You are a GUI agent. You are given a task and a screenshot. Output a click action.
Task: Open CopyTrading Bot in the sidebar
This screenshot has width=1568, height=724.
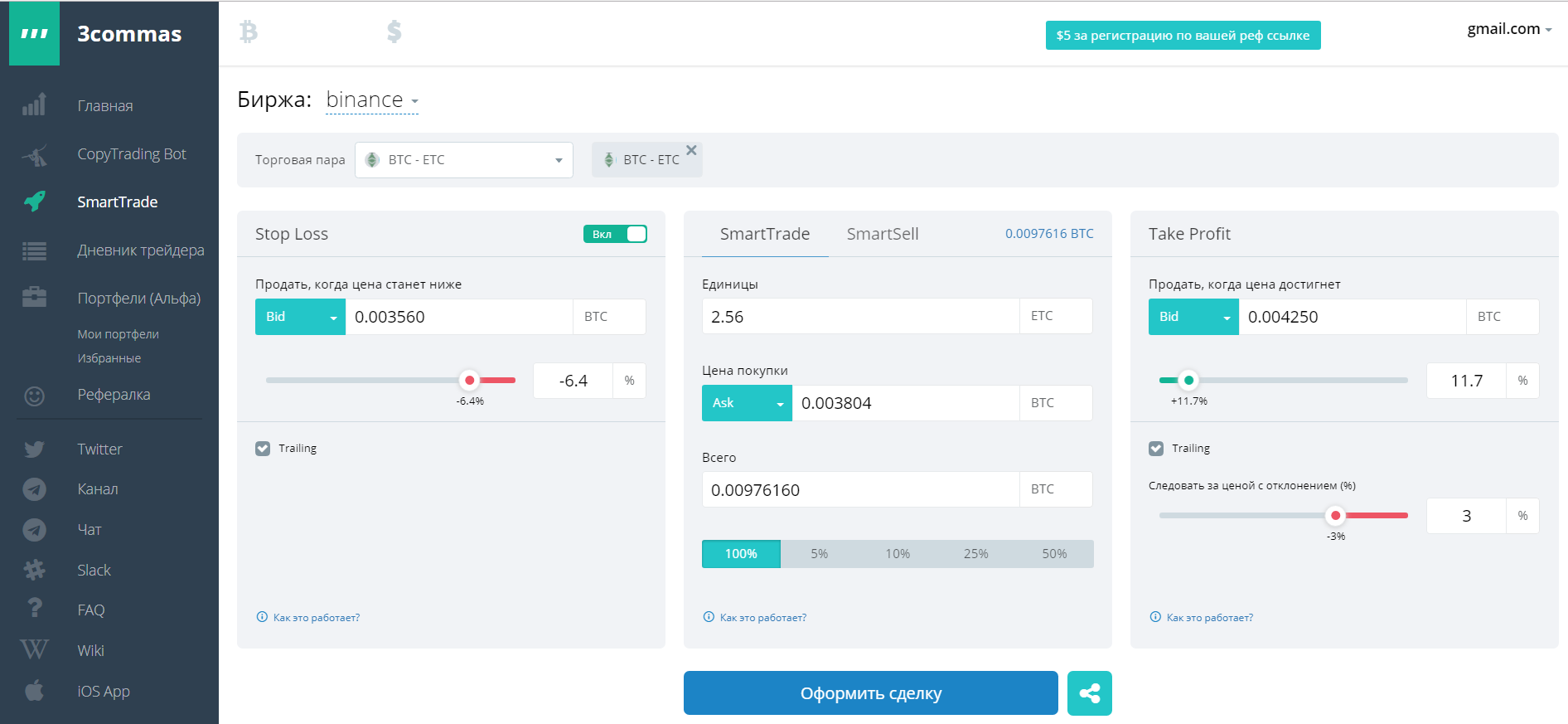coord(132,154)
